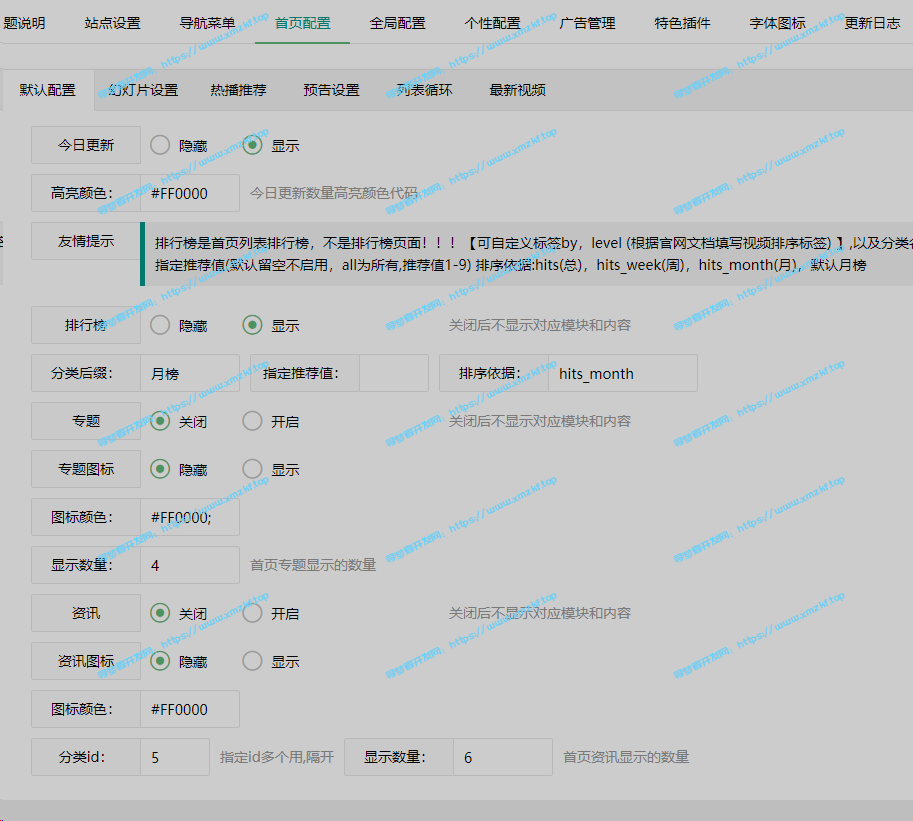Set 今日更新 to 显示
This screenshot has width=913, height=821.
pyautogui.click(x=252, y=145)
